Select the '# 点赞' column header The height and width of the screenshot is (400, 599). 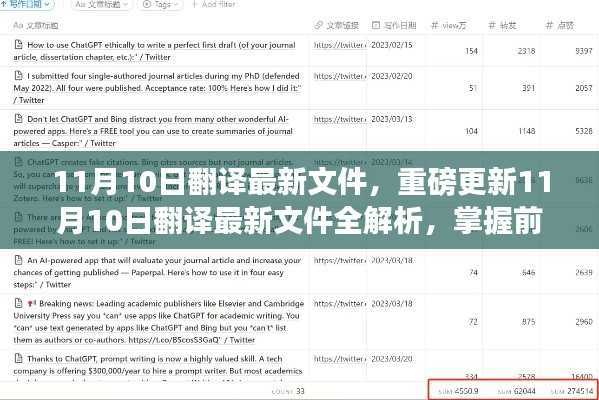click(560, 25)
